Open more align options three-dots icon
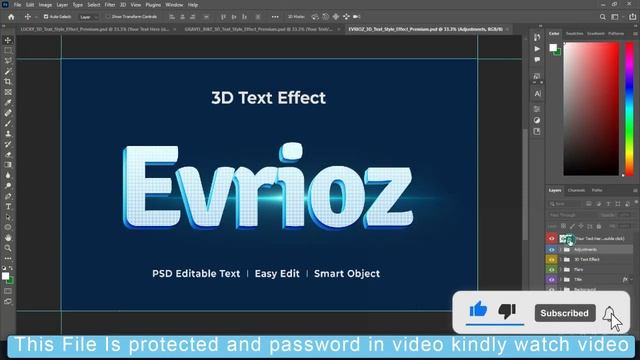This screenshot has height=360, width=640. [275, 17]
